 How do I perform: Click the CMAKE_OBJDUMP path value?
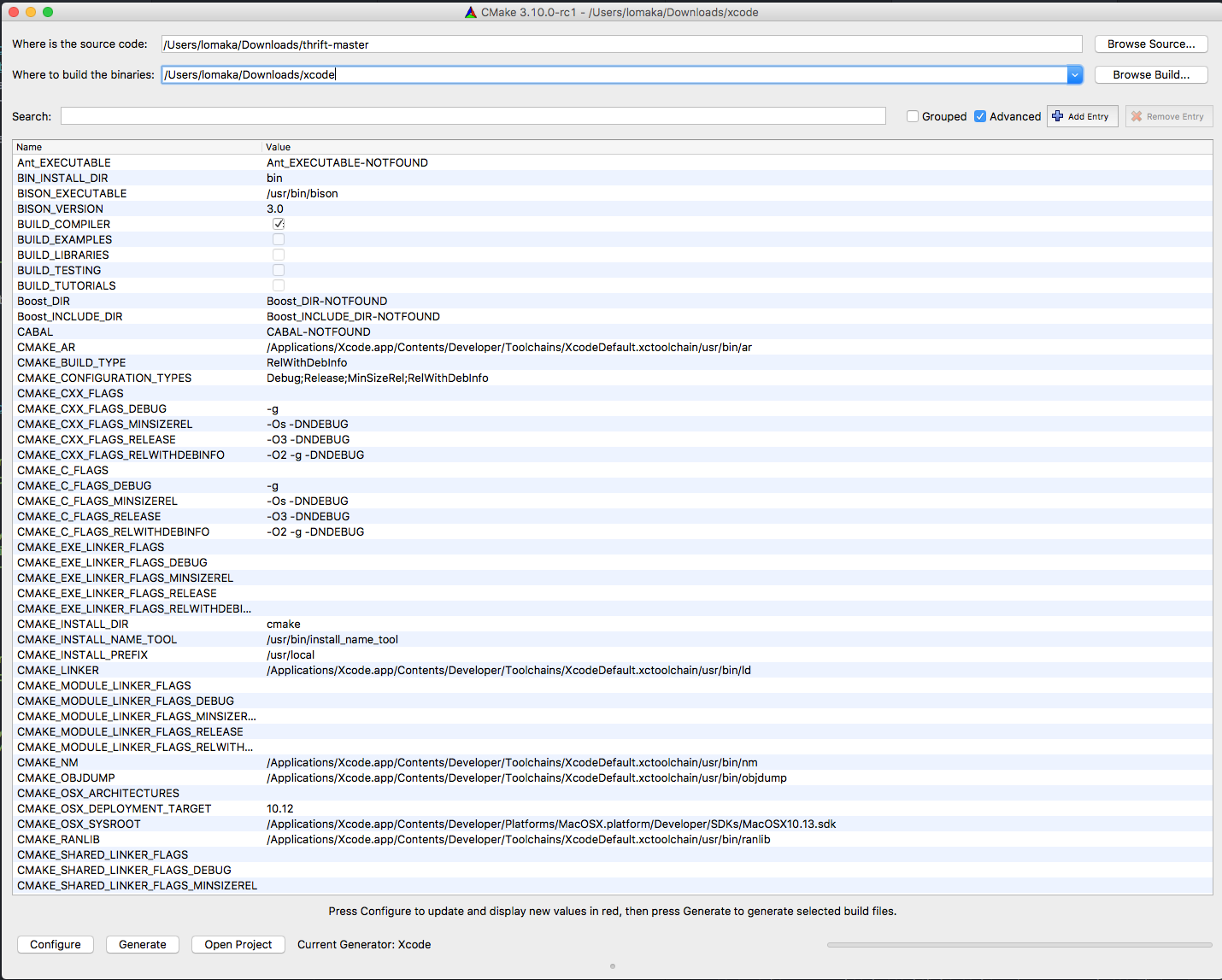[x=526, y=778]
